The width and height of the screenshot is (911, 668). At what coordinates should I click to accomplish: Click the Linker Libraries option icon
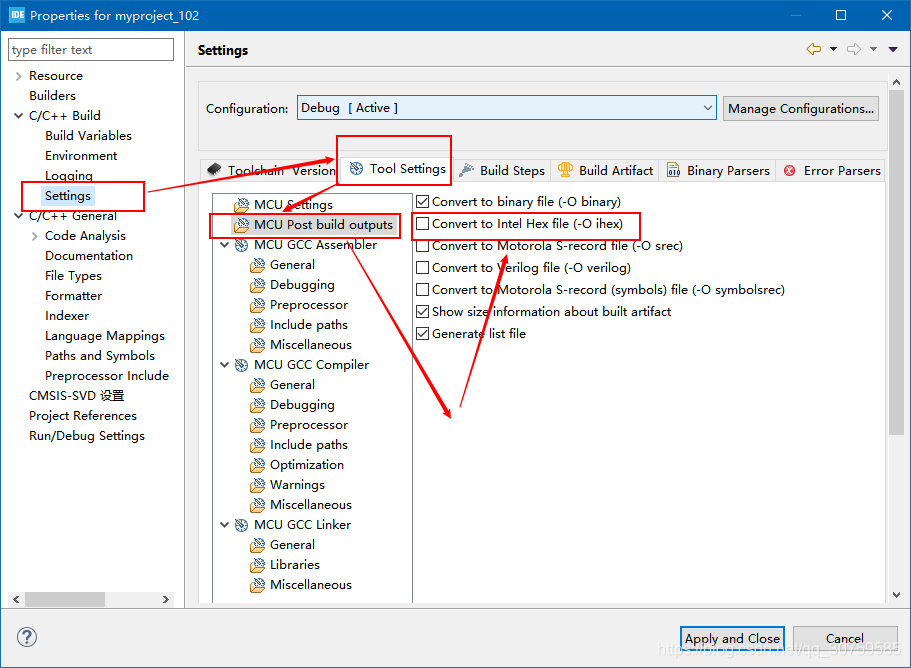pyautogui.click(x=257, y=565)
